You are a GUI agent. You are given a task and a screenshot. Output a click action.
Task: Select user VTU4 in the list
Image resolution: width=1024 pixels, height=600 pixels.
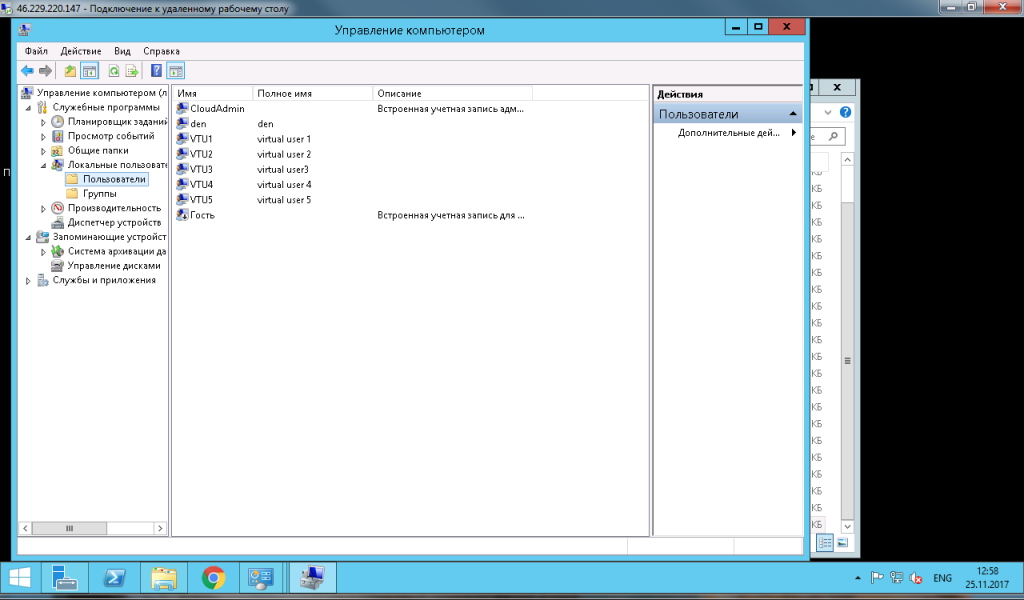[195, 184]
